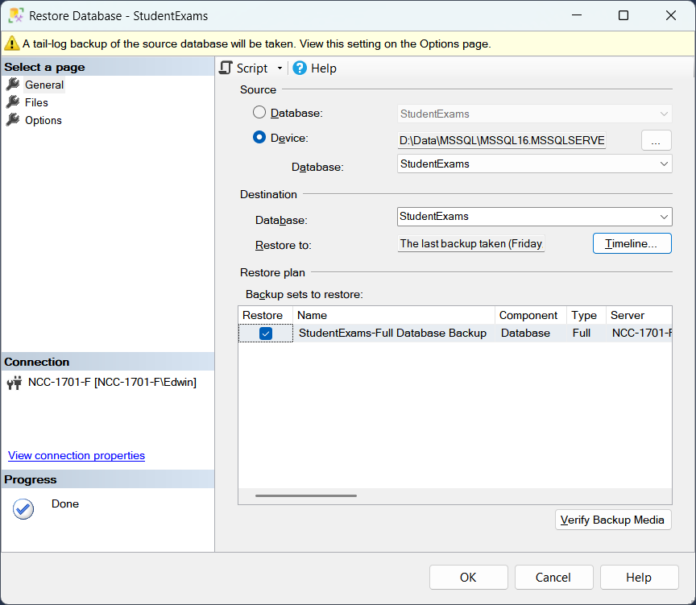Click the Restore Database title bar icon
This screenshot has width=696, height=605.
point(16,16)
